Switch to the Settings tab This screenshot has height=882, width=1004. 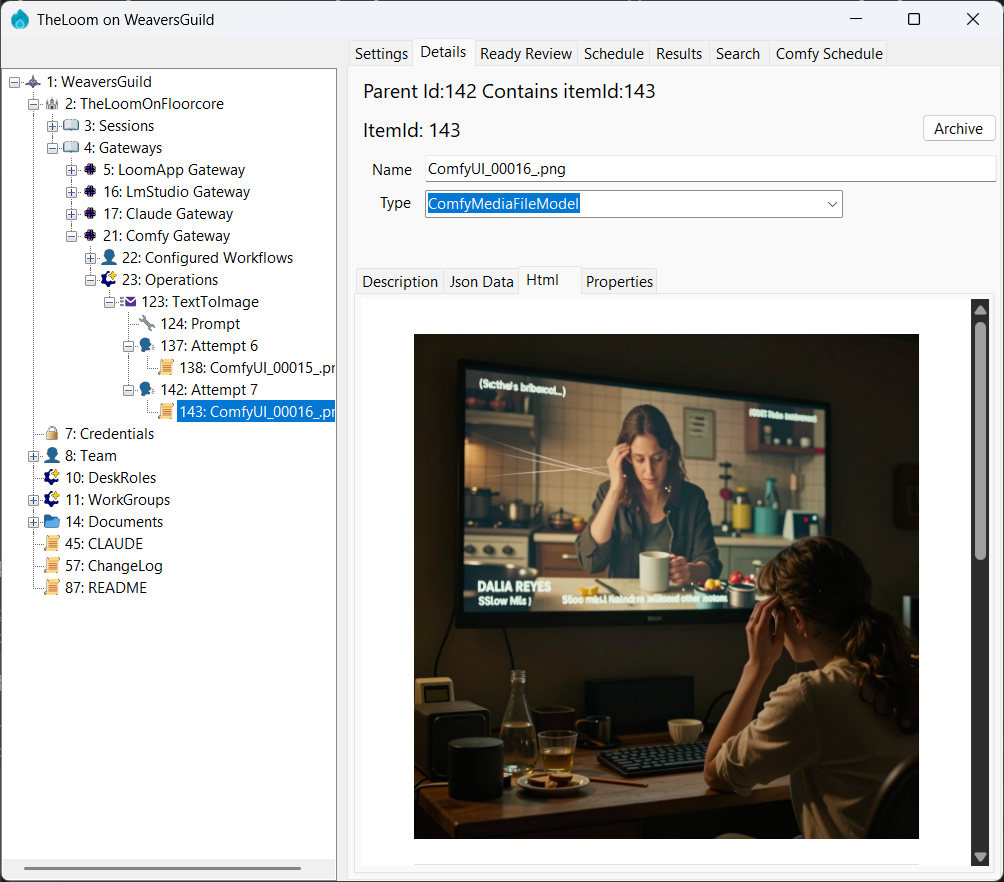[381, 54]
